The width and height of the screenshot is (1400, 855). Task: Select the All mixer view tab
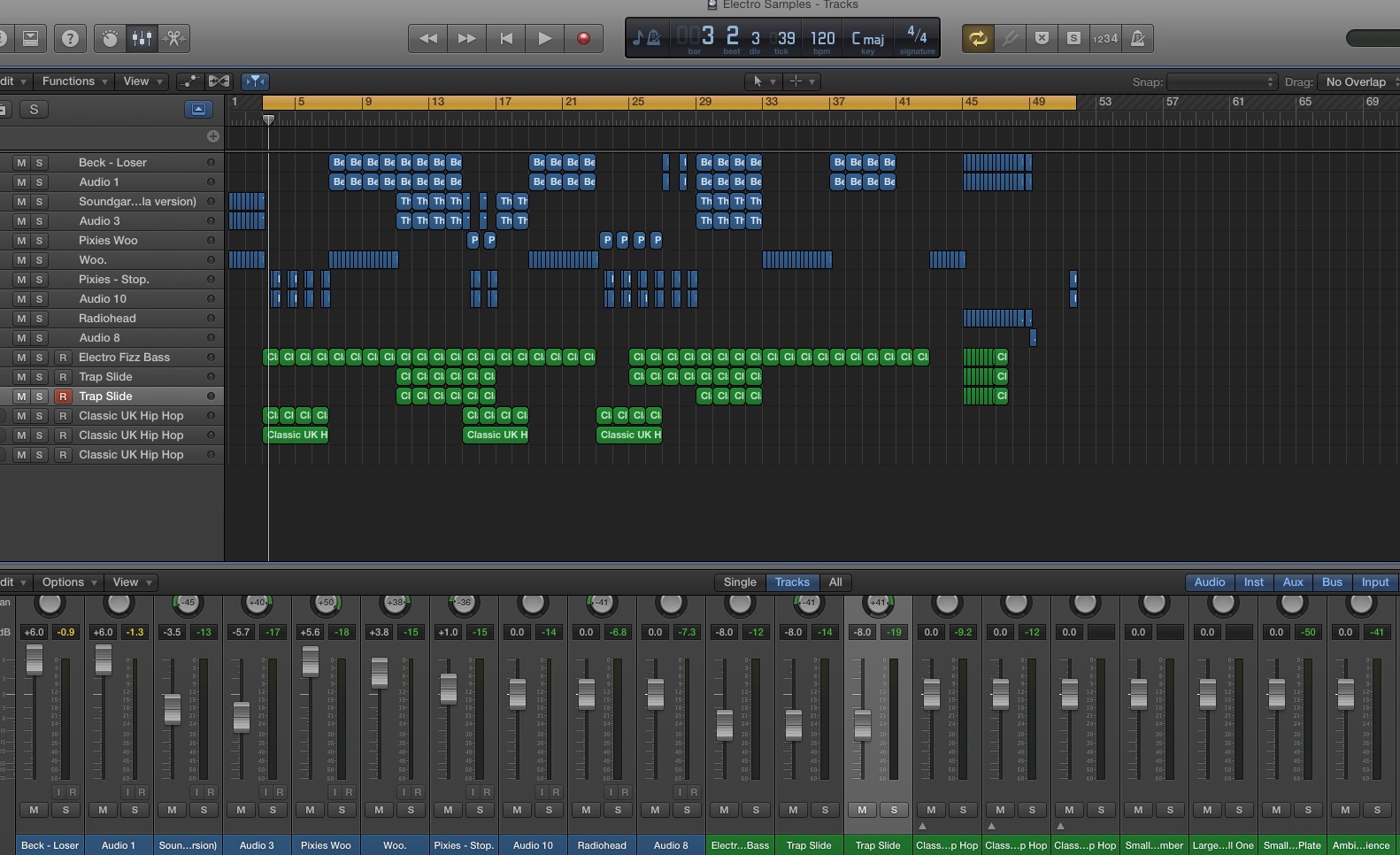(x=835, y=582)
